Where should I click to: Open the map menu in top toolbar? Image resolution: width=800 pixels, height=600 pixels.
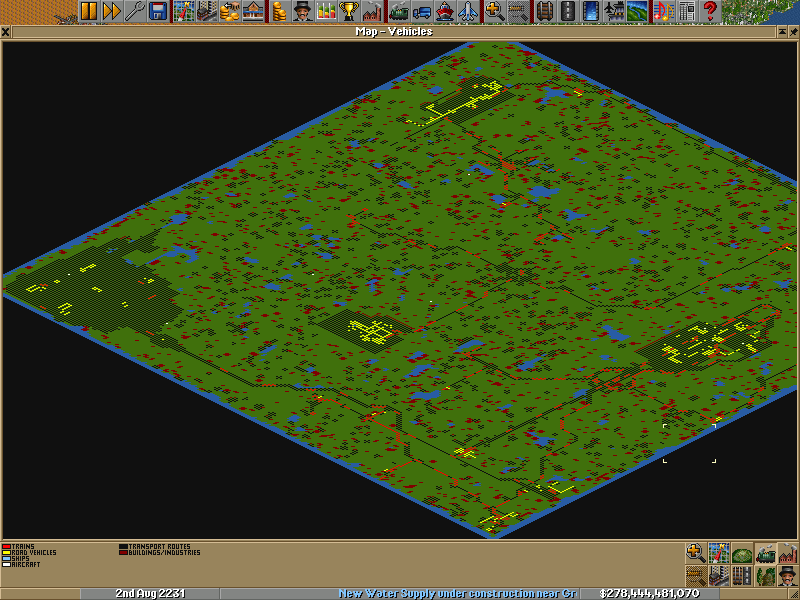point(184,11)
